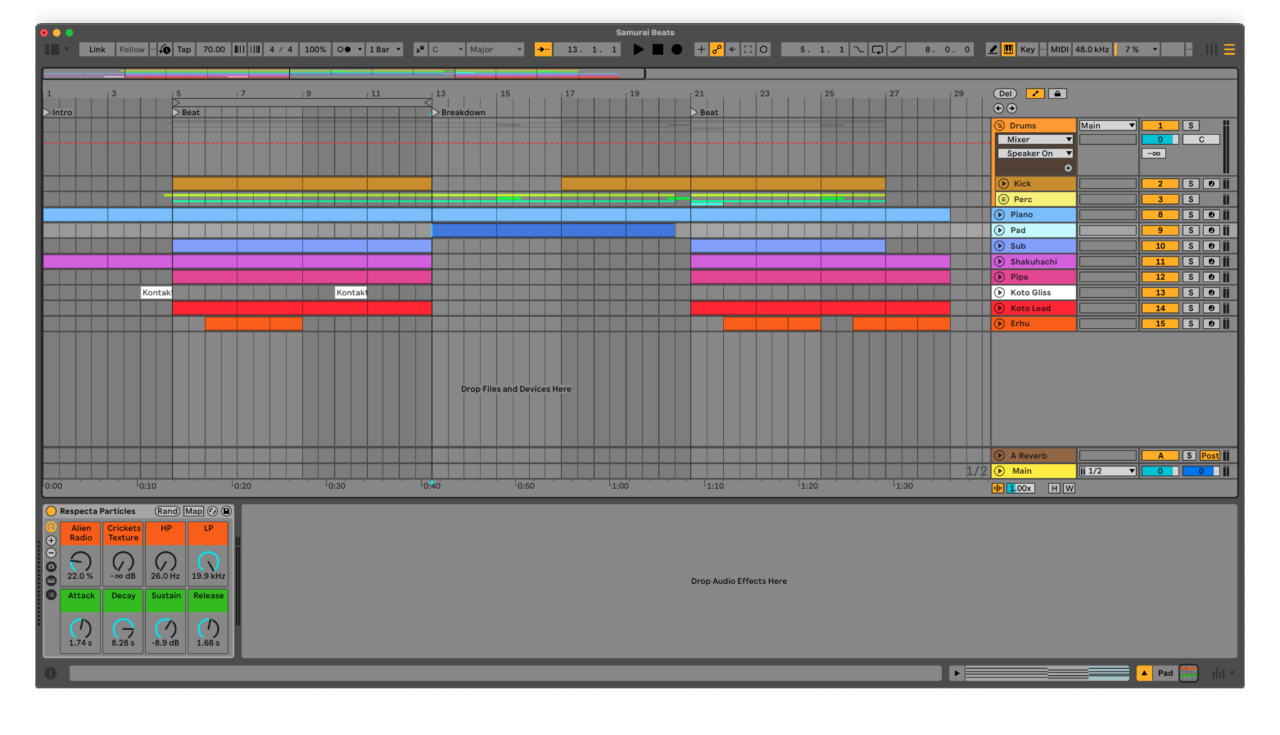Toggle the Respecta Particles device activator
This screenshot has width=1280, height=735.
tap(51, 512)
